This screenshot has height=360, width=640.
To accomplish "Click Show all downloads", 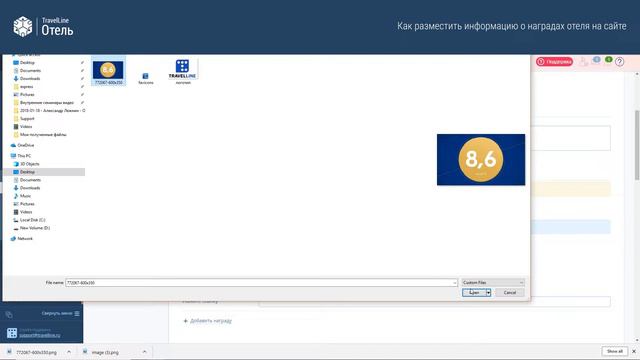I will pyautogui.click(x=614, y=351).
